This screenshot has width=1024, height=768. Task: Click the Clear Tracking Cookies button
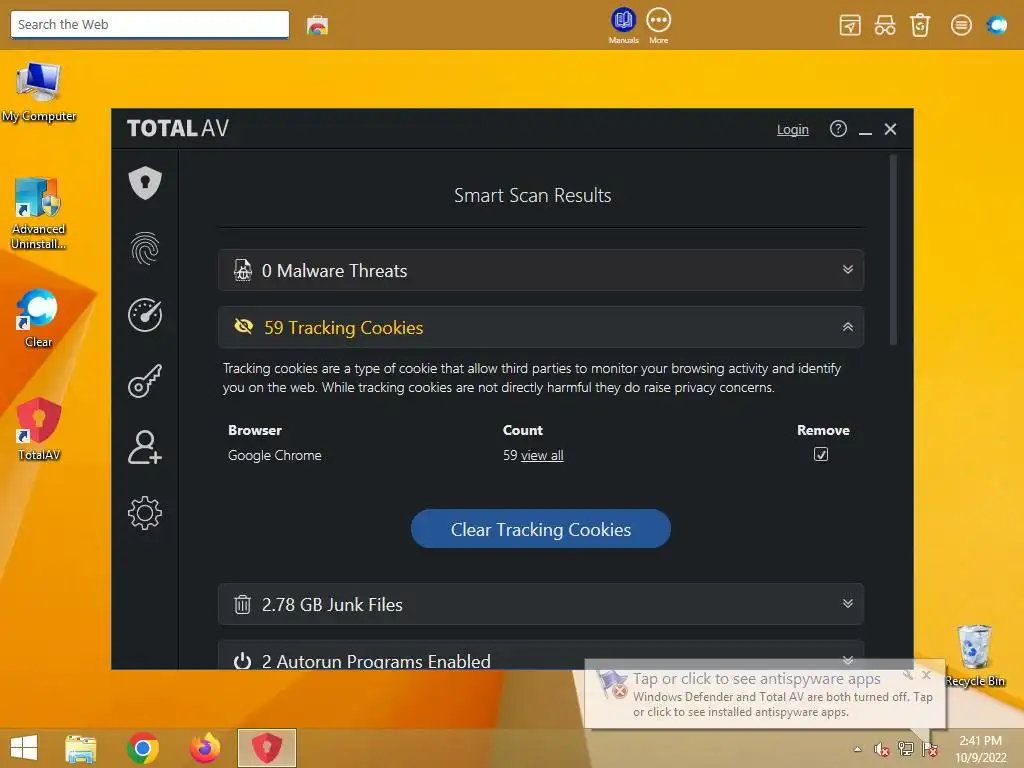point(541,529)
